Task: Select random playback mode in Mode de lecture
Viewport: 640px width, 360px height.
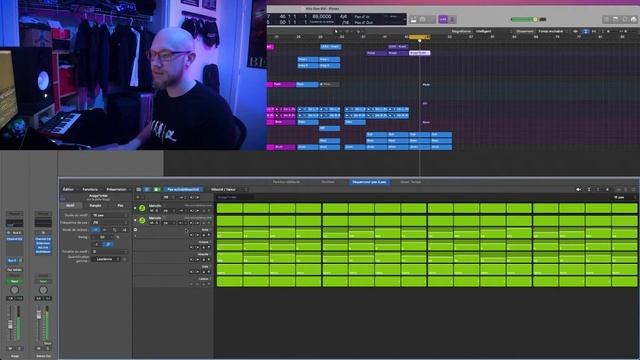Action: click(124, 230)
